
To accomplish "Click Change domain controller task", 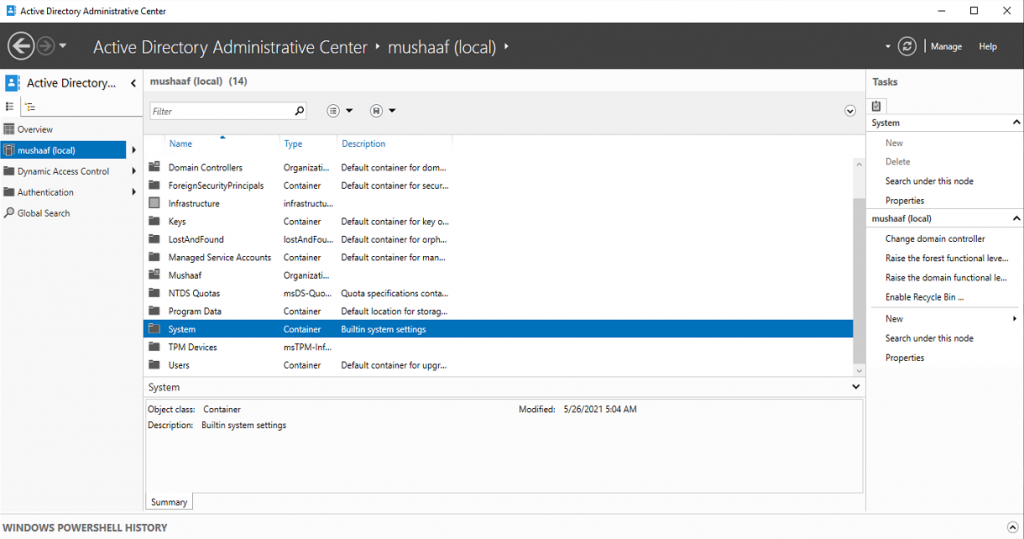I will (935, 238).
